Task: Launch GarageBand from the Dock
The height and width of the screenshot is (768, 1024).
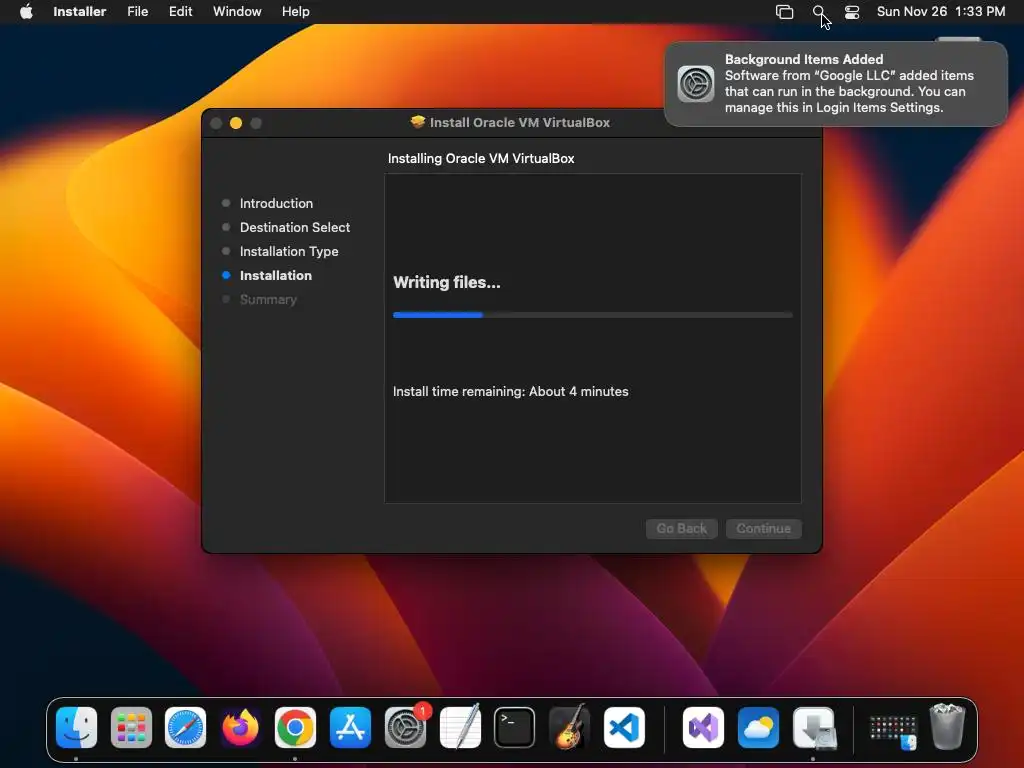Action: [x=569, y=727]
